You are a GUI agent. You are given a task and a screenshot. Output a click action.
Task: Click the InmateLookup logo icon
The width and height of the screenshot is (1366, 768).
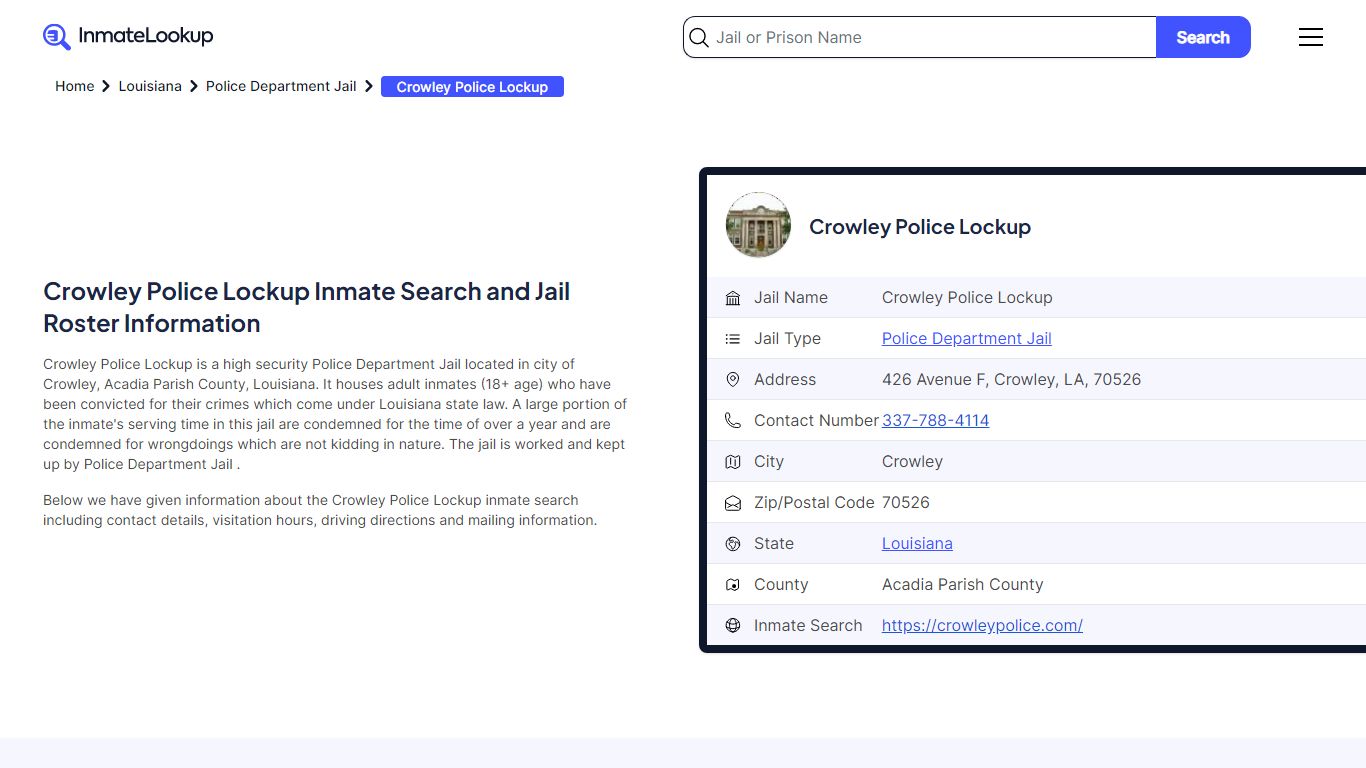tap(57, 37)
